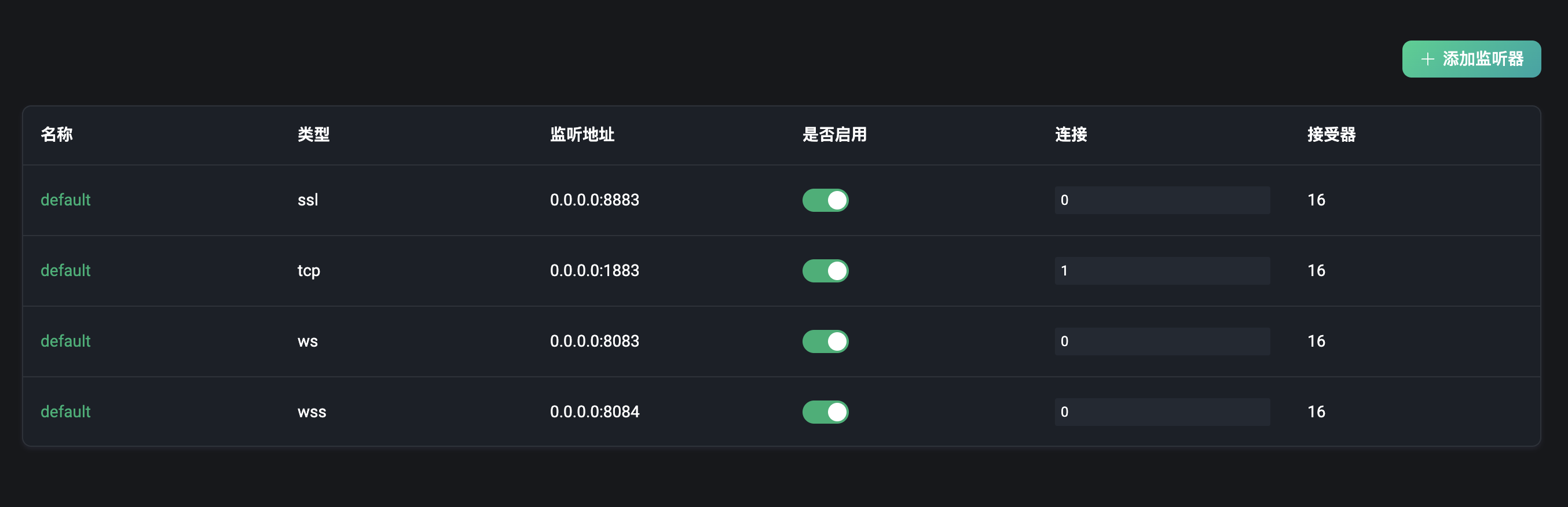Click the ssl row connection count field
The width and height of the screenshot is (1568, 507).
tap(1162, 200)
